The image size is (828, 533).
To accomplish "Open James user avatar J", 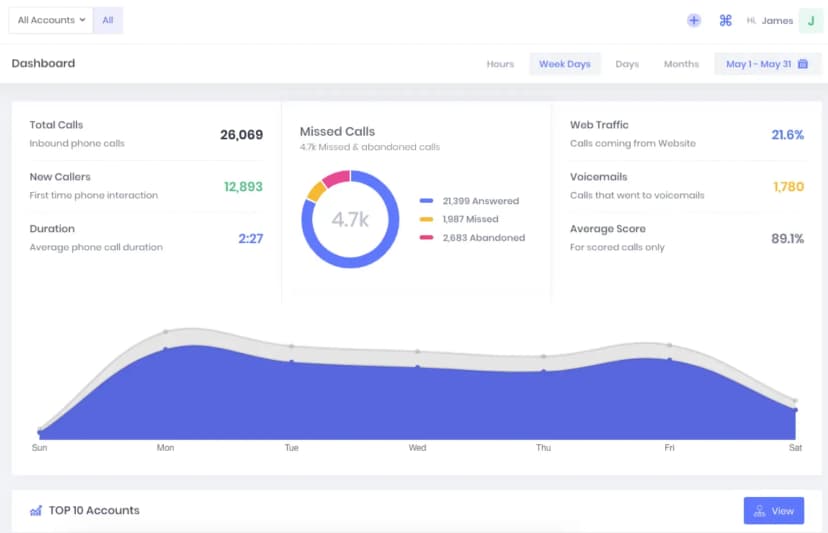I will [811, 21].
